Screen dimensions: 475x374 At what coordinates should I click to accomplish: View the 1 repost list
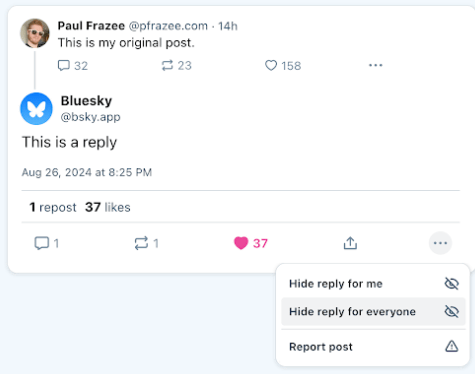point(53,207)
